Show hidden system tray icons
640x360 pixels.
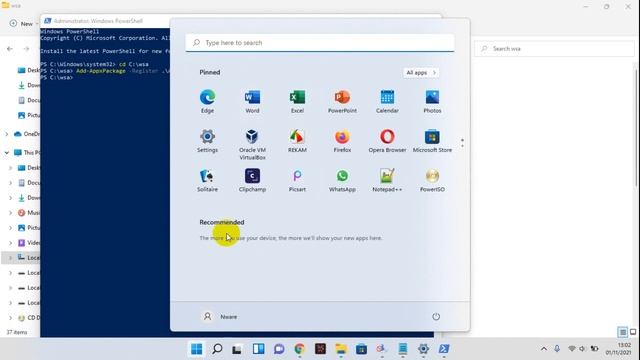pos(544,349)
